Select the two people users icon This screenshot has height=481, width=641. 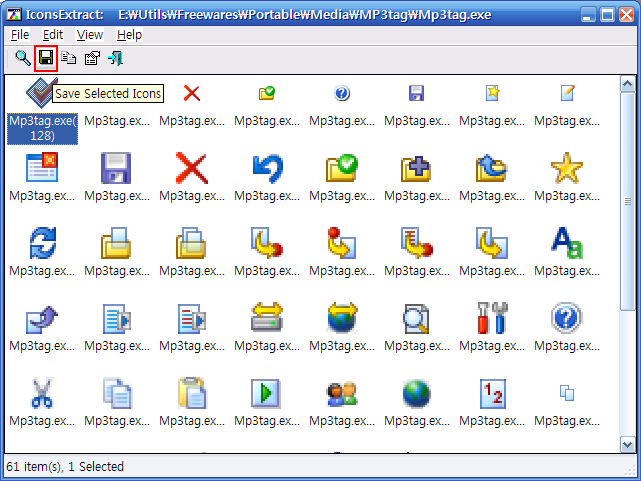[342, 393]
